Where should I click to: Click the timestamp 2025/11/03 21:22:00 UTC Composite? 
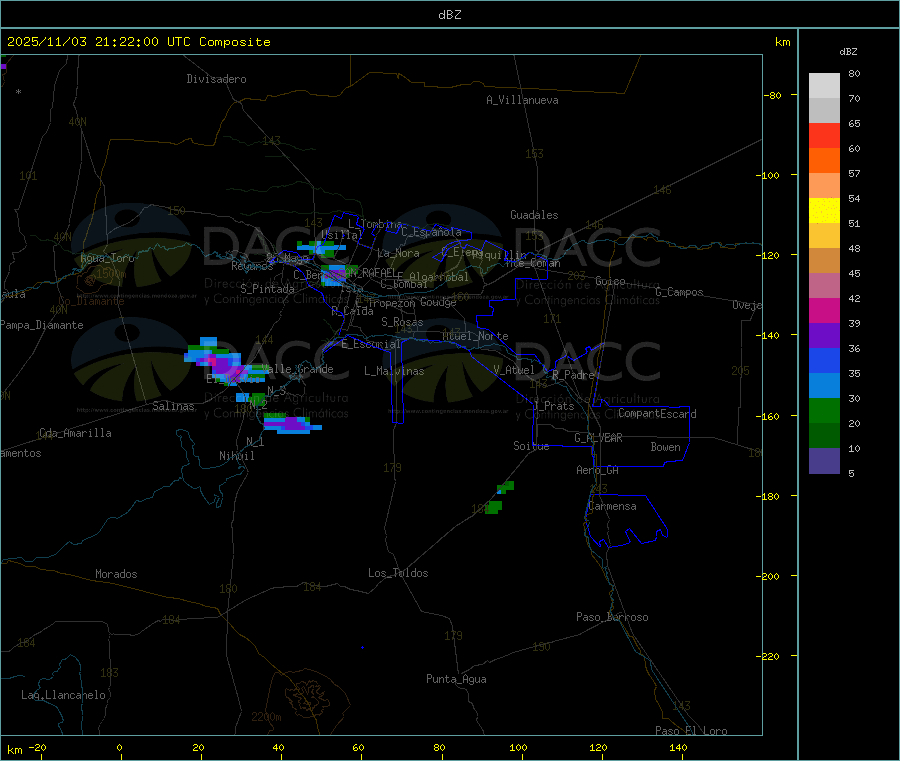pyautogui.click(x=138, y=42)
